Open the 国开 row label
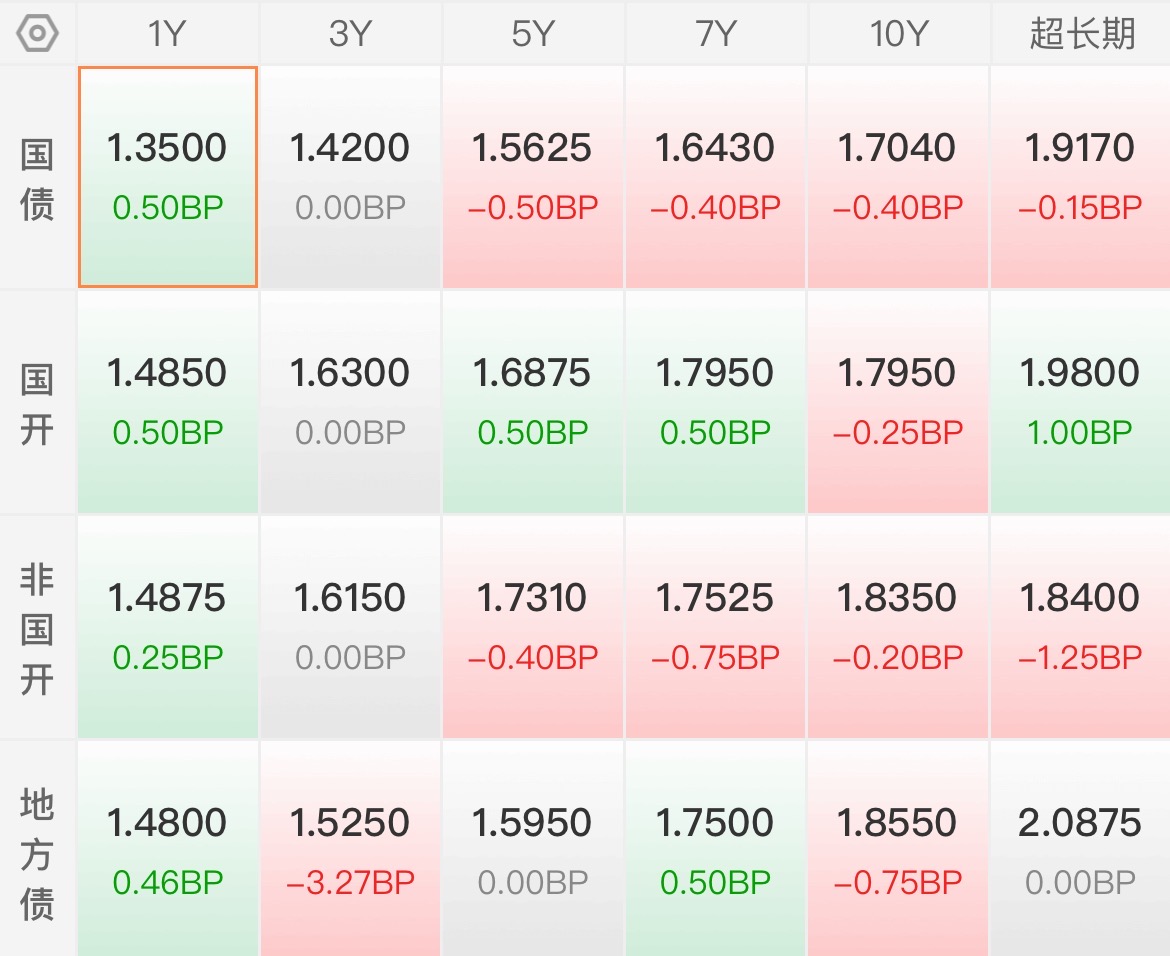Image resolution: width=1170 pixels, height=956 pixels. (x=37, y=403)
